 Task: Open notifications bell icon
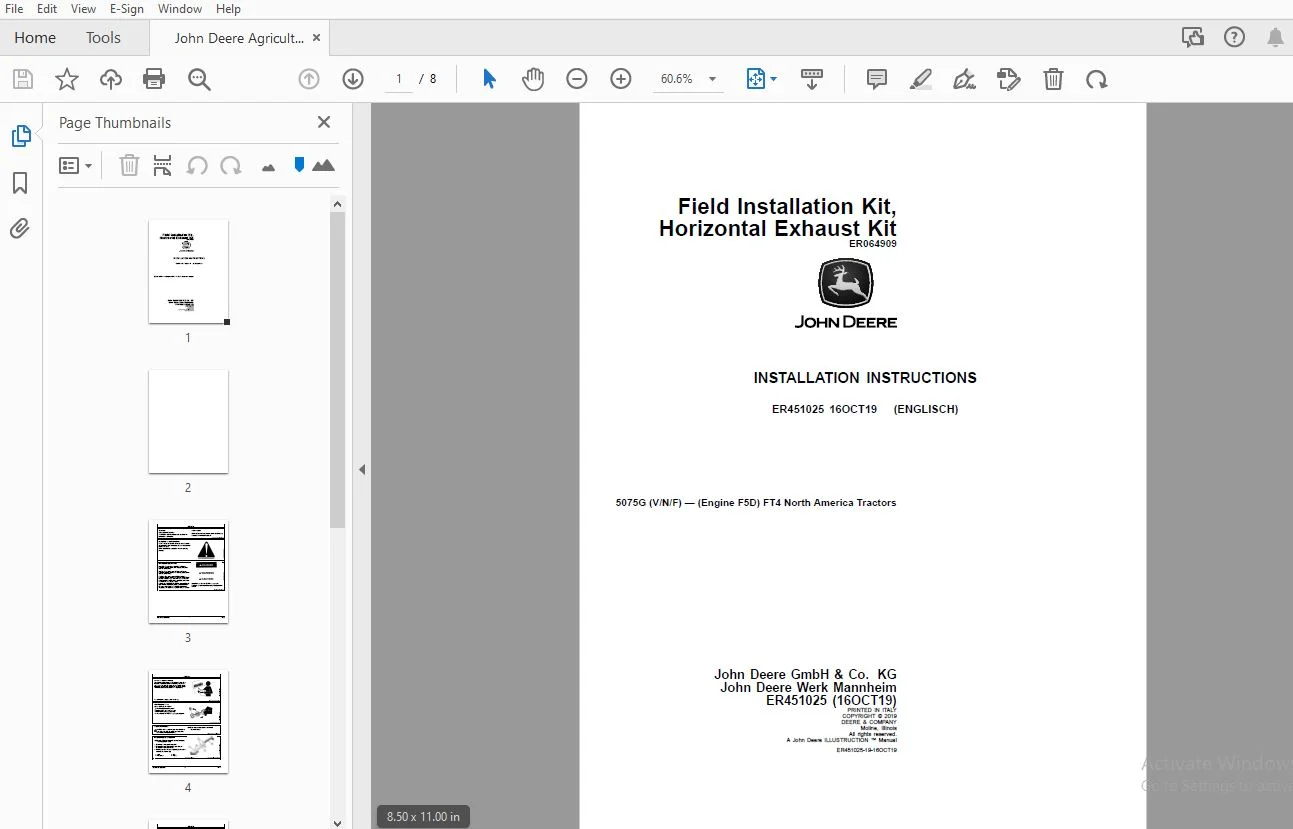(x=1275, y=38)
